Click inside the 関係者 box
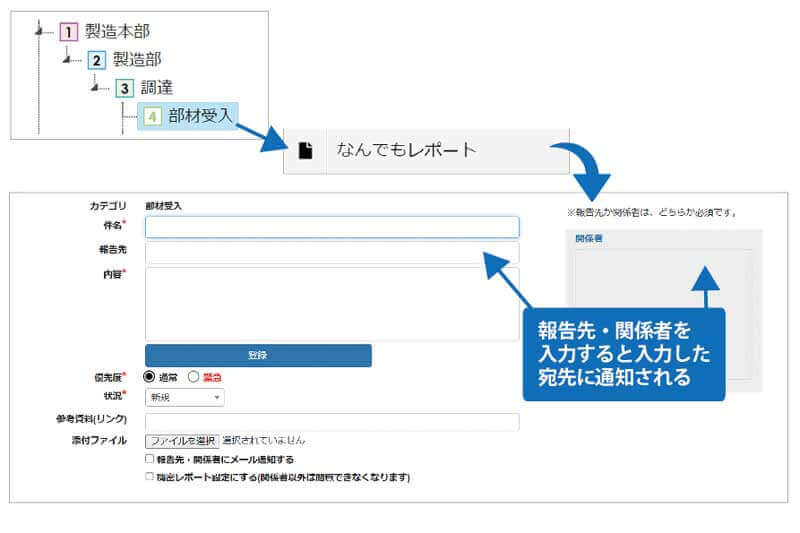The height and width of the screenshot is (533, 800). click(663, 314)
